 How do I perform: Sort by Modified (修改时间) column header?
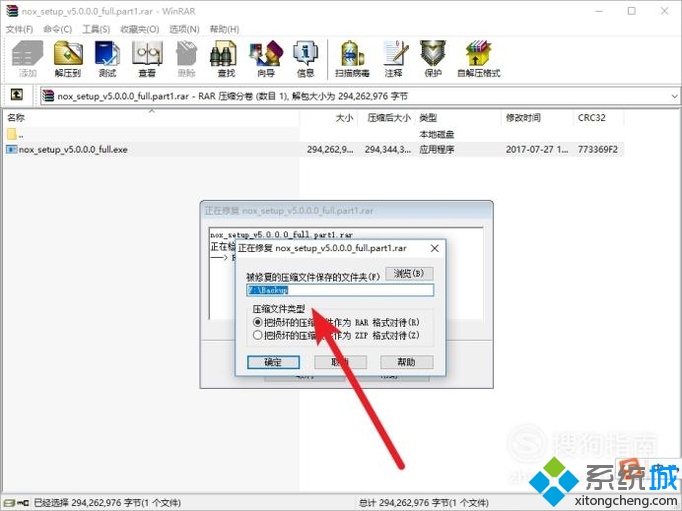coord(537,118)
